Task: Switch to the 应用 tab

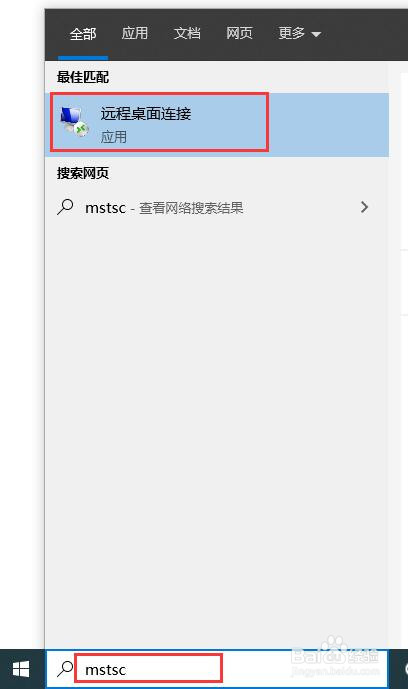Action: tap(135, 33)
